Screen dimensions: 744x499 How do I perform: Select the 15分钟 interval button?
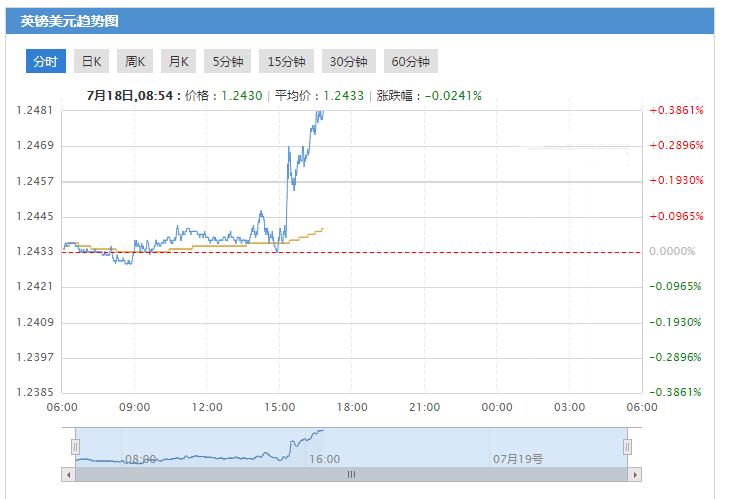(285, 61)
